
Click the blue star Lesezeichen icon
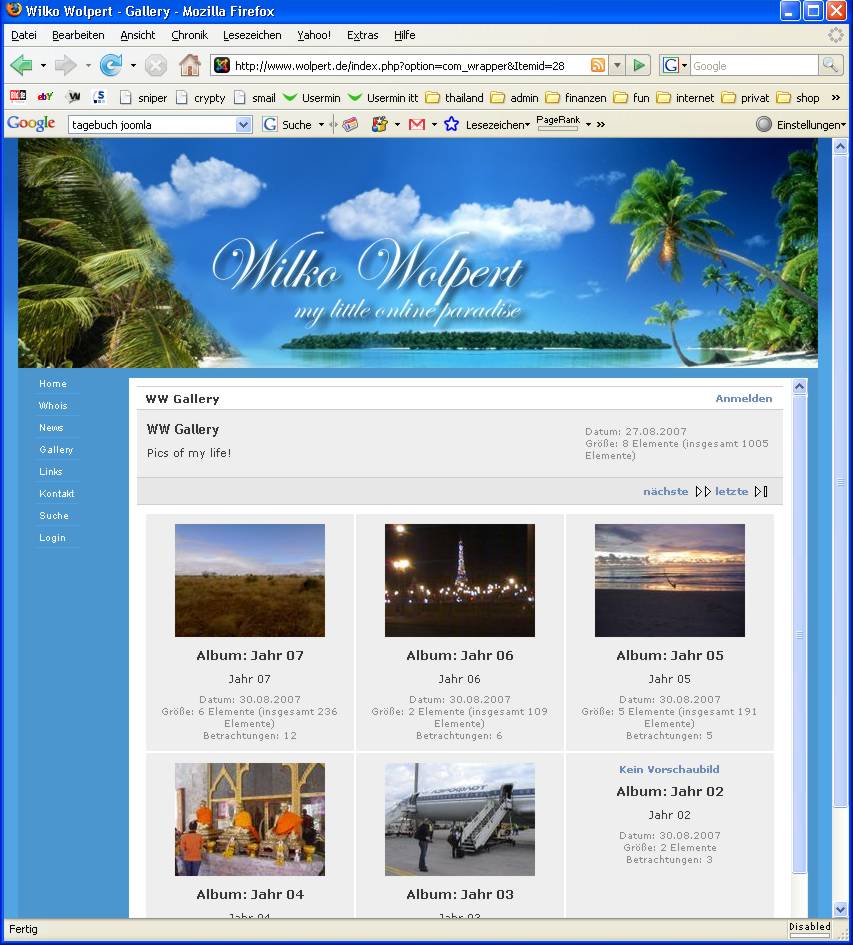(x=451, y=125)
